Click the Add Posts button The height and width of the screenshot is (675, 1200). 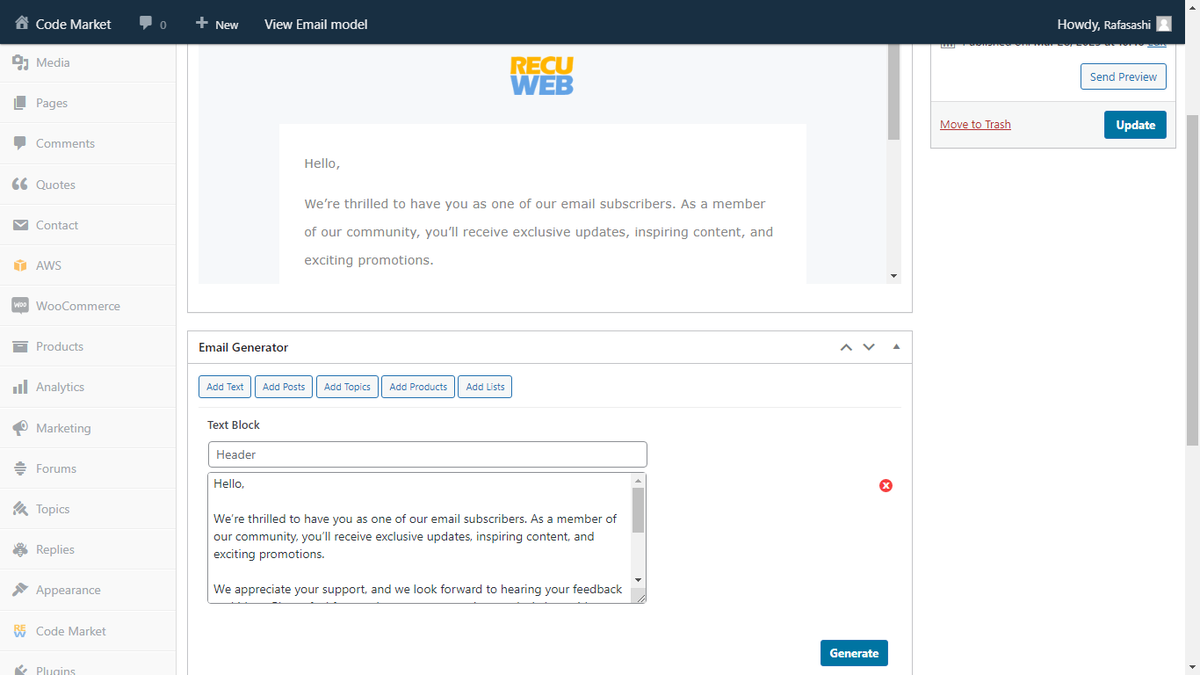pyautogui.click(x=284, y=387)
